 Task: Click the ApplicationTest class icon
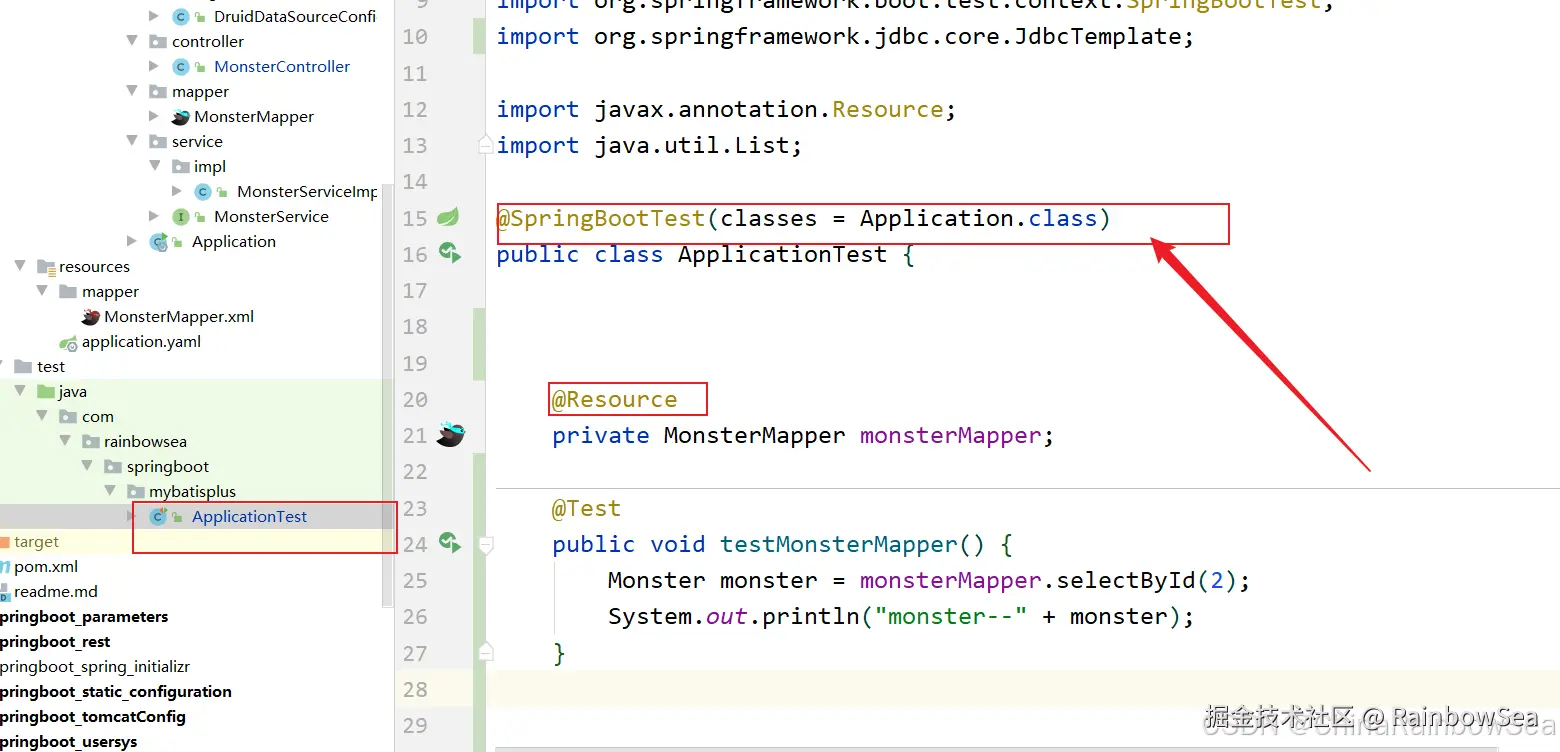click(158, 516)
